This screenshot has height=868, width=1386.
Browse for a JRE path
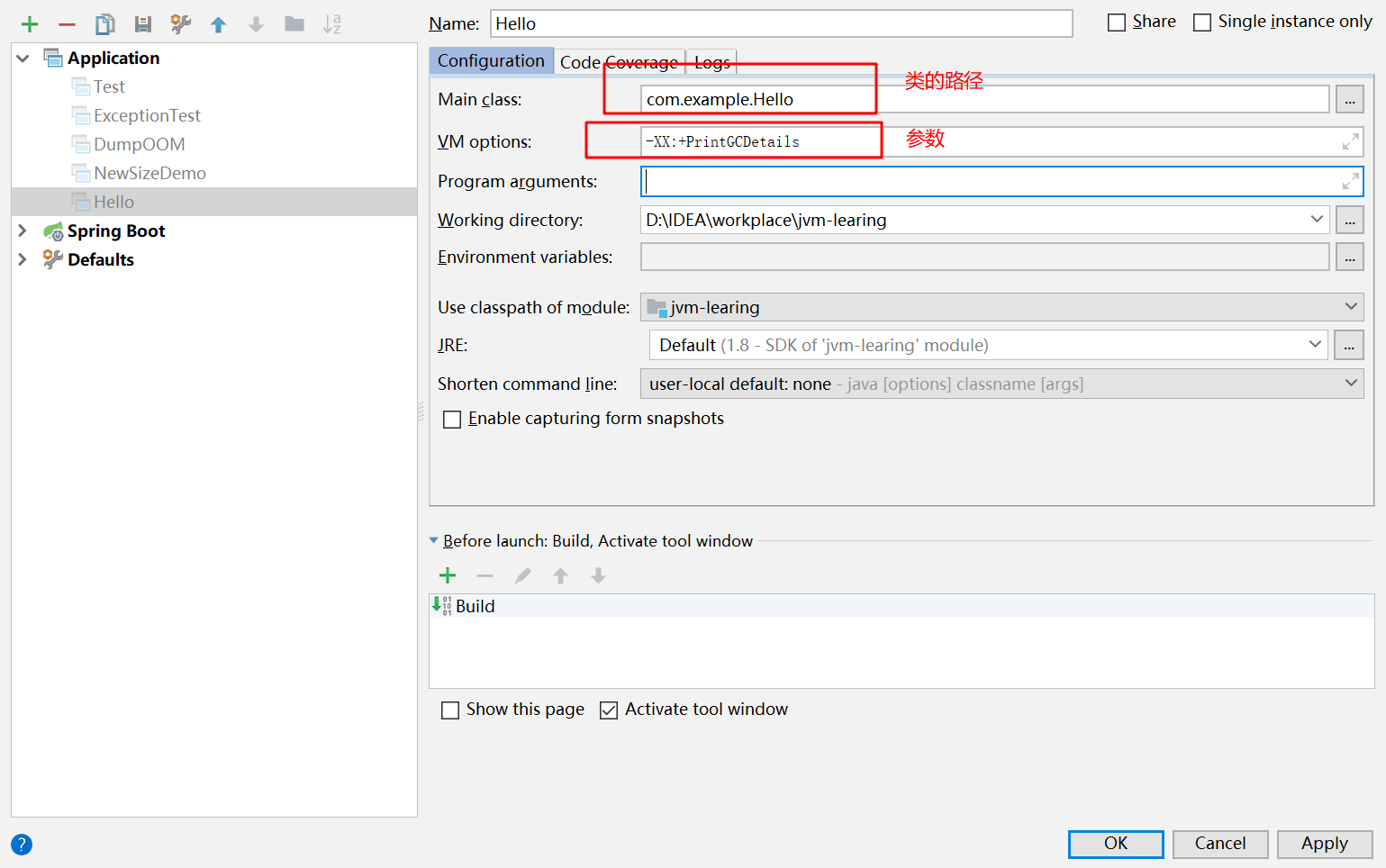[1349, 345]
